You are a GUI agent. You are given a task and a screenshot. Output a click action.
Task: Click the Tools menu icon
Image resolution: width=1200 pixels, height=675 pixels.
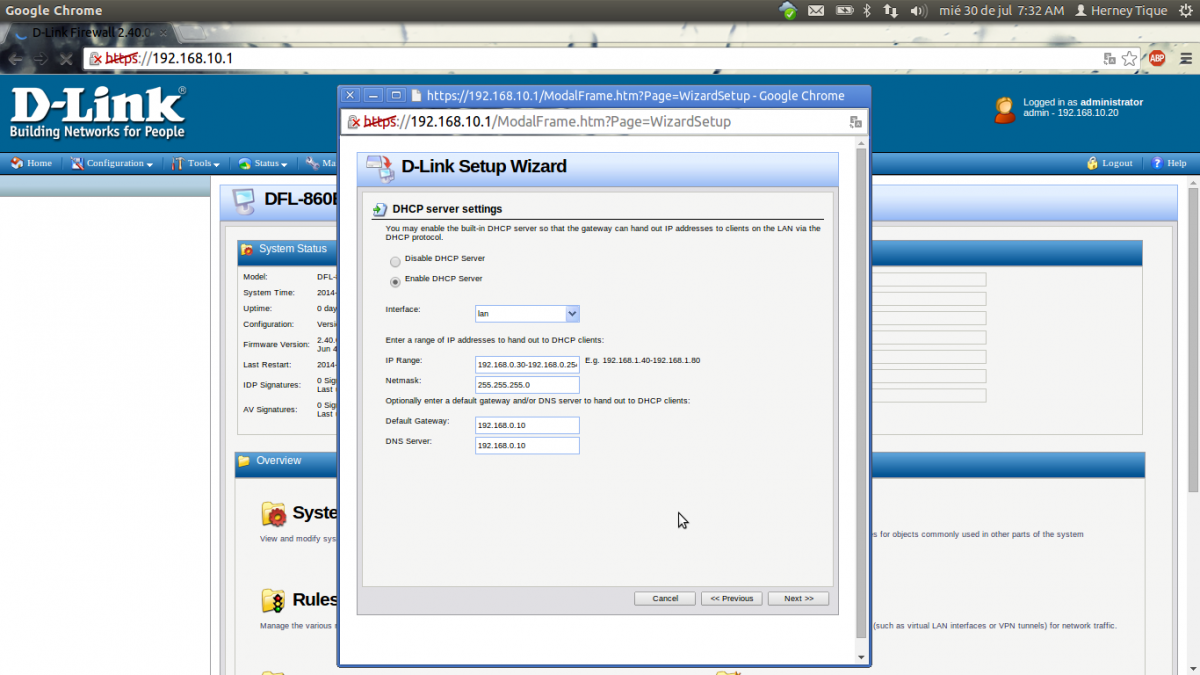click(178, 163)
